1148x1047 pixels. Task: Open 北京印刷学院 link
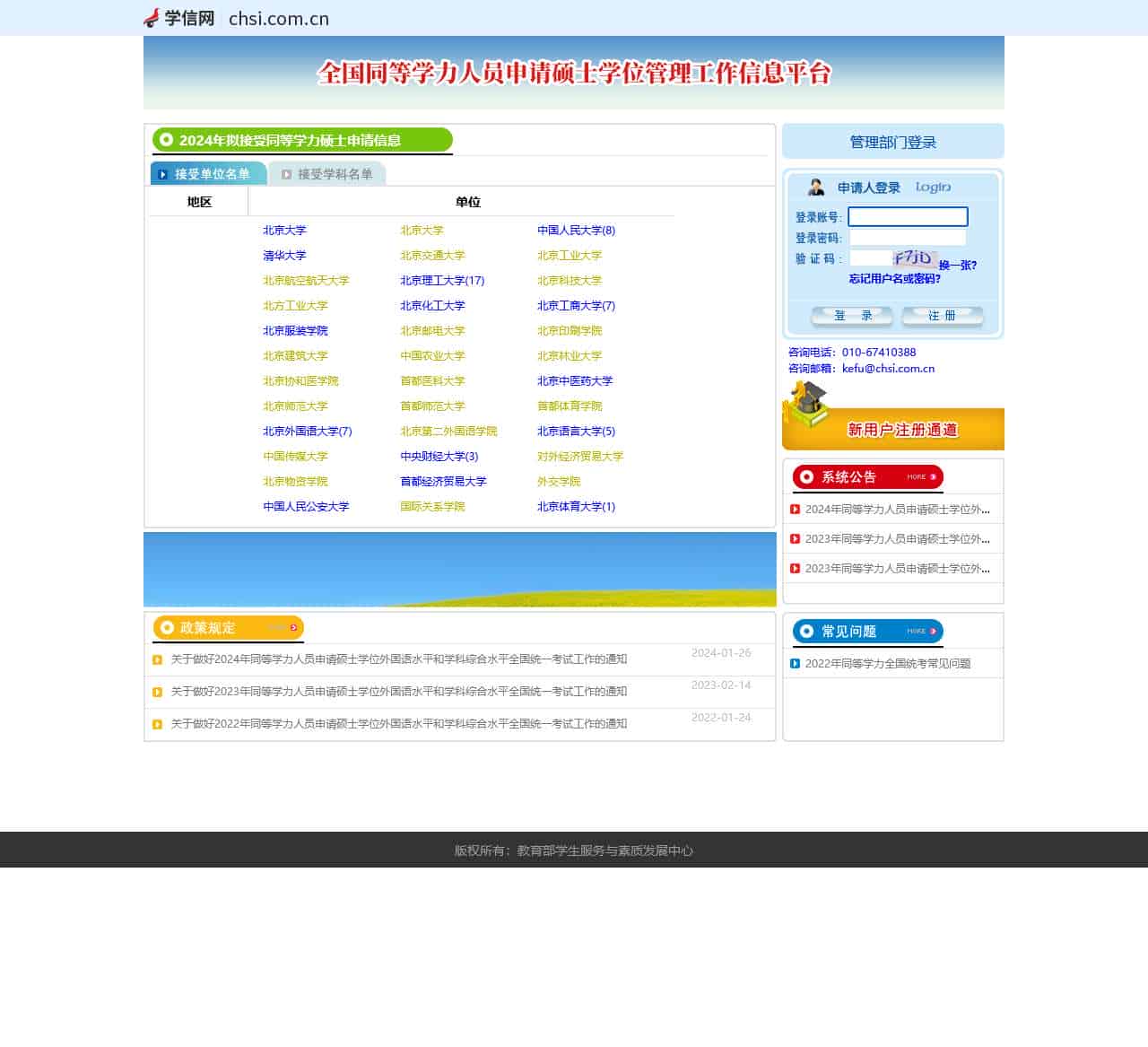click(570, 331)
